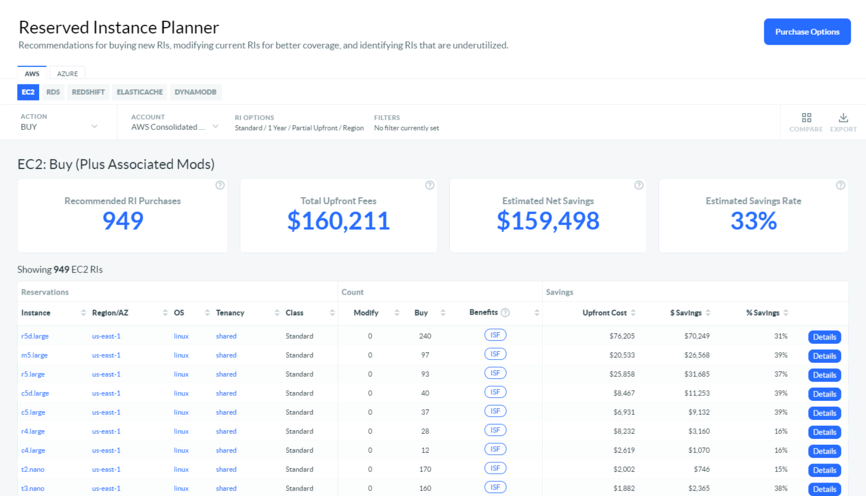Image resolution: width=866 pixels, height=496 pixels.
Task: Click shared tenancy in r5.large row
Action: pyautogui.click(x=226, y=374)
